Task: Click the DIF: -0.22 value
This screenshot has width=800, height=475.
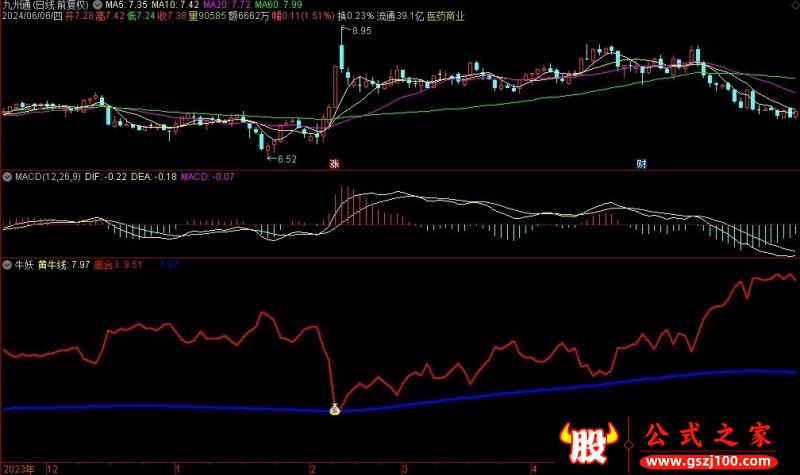Action: click(x=106, y=177)
